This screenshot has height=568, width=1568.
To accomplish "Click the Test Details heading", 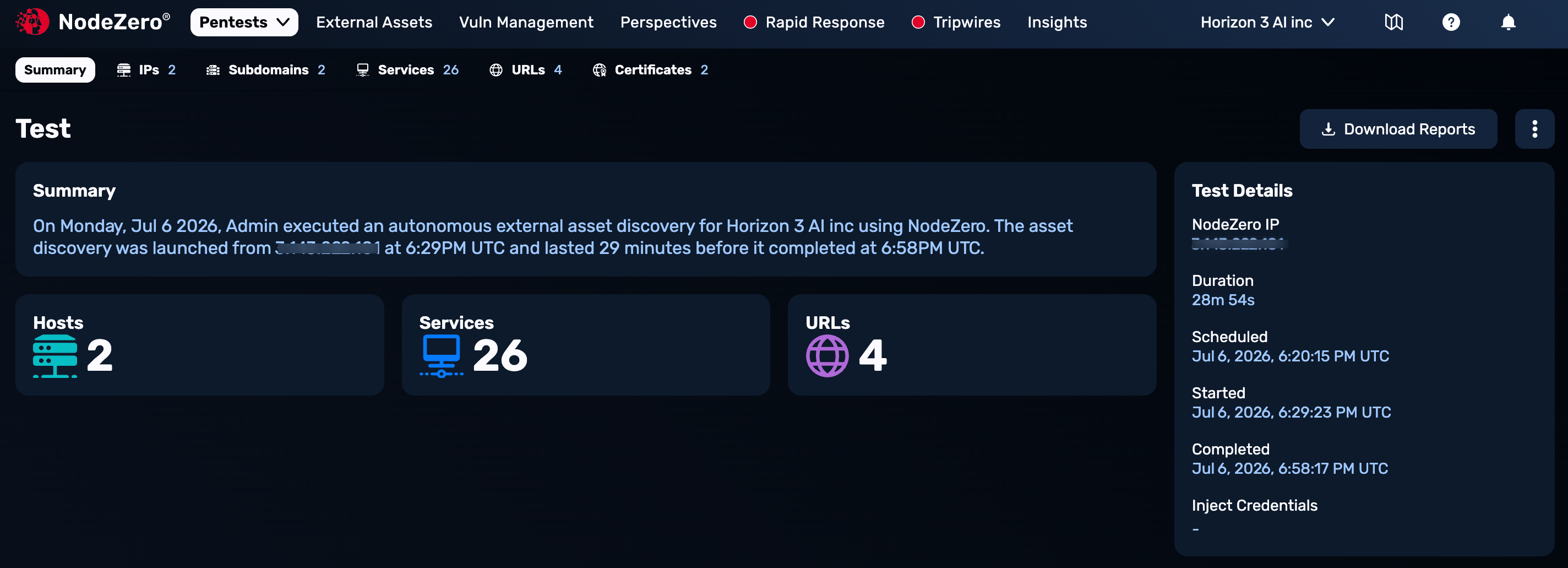I will point(1242,191).
